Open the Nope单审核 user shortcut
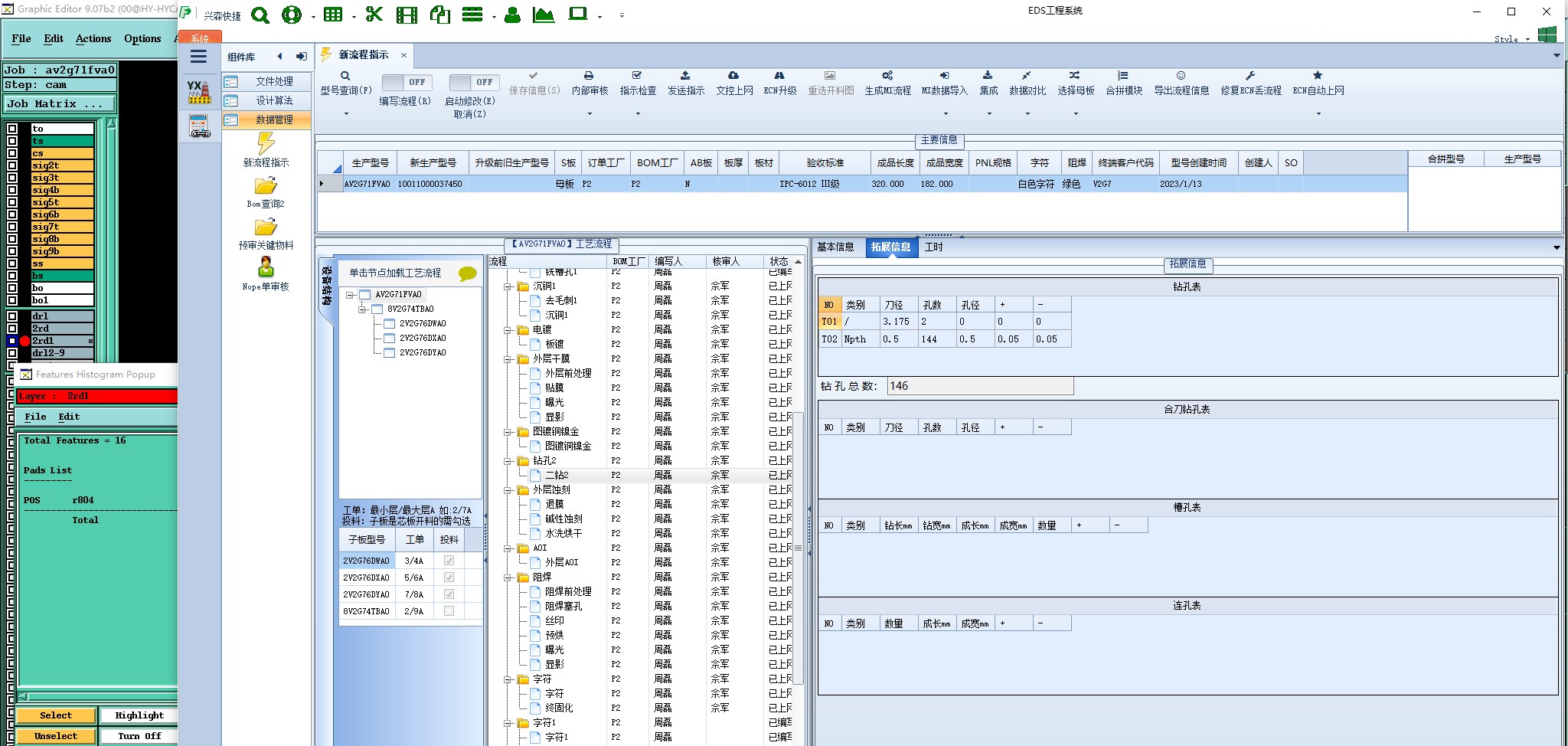The height and width of the screenshot is (746, 1568). 266,274
